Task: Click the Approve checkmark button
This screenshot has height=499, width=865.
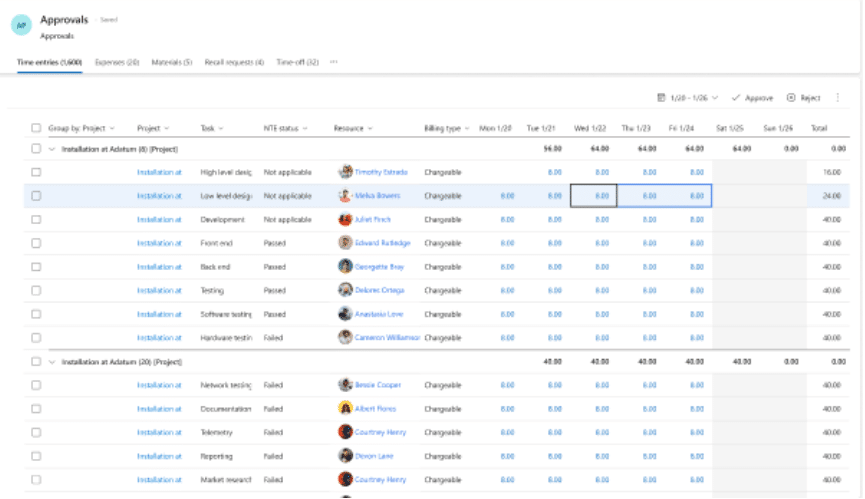Action: pyautogui.click(x=752, y=98)
